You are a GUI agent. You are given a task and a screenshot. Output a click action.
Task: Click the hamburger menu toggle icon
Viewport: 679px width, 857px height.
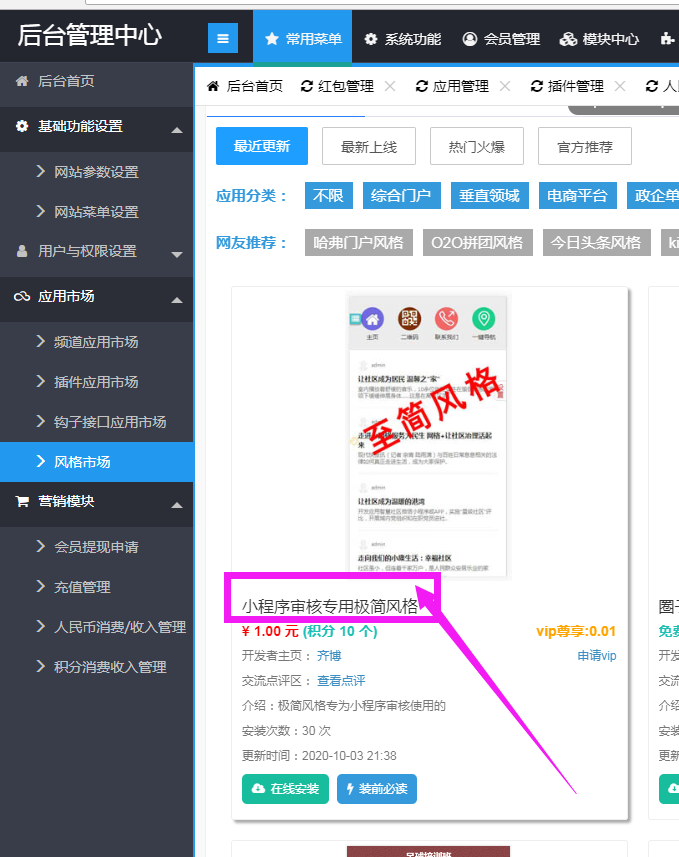[222, 39]
